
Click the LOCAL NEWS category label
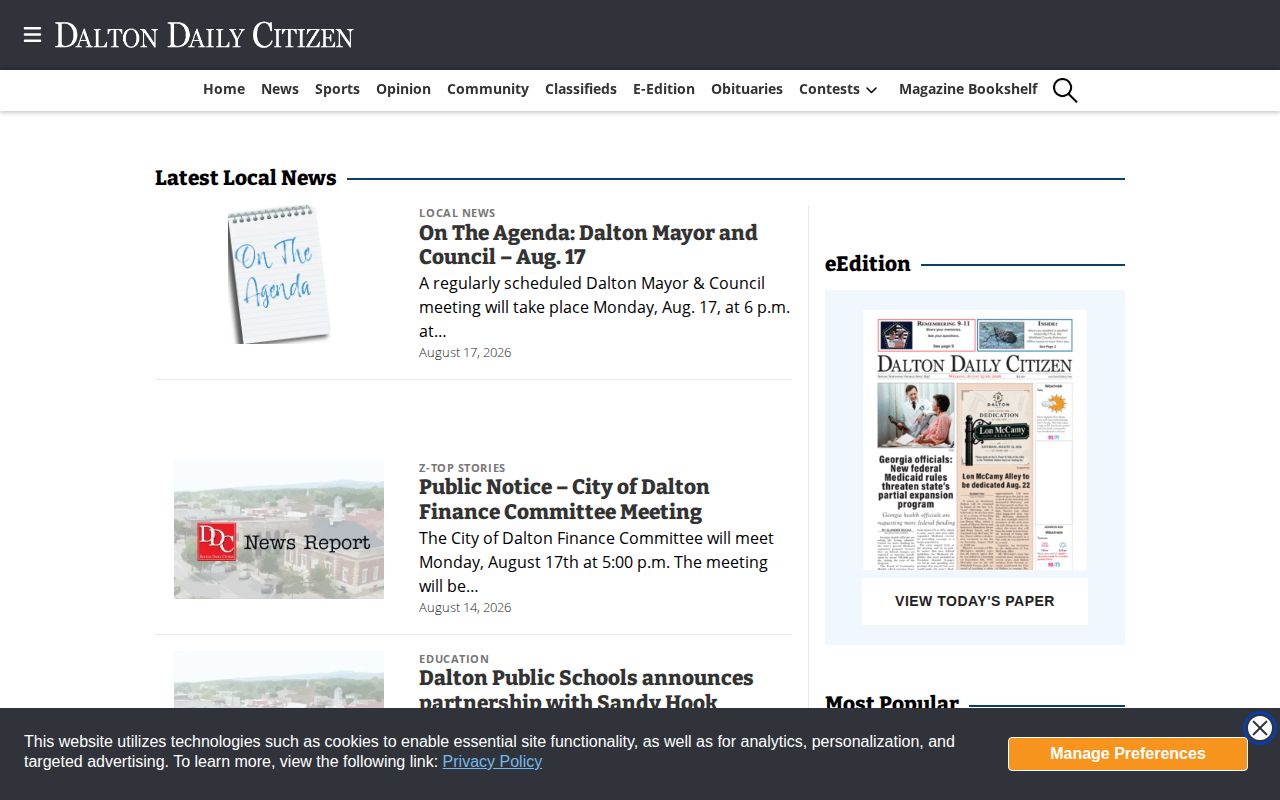tap(457, 213)
